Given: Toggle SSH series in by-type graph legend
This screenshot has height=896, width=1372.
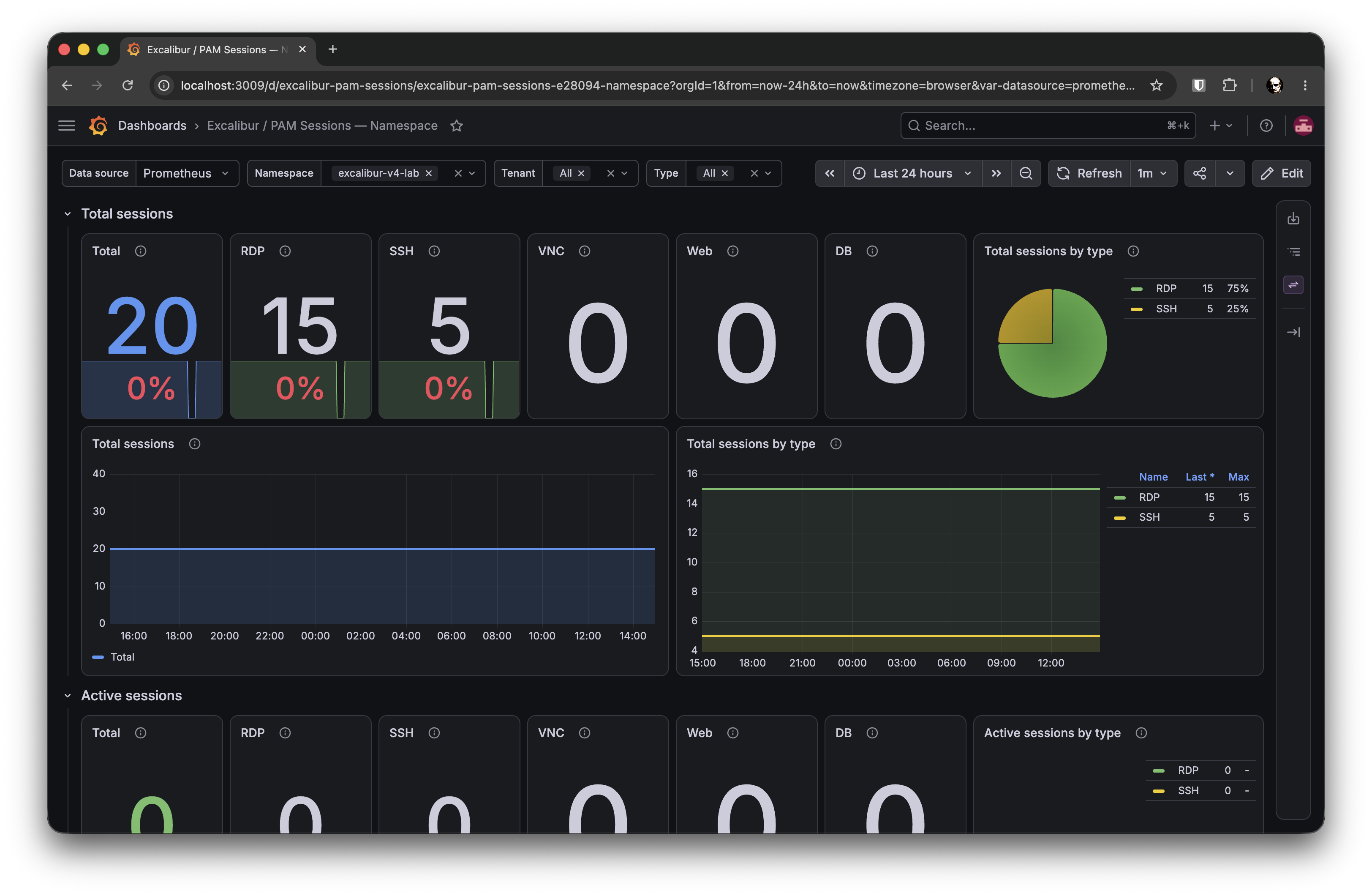Looking at the screenshot, I should (1149, 517).
